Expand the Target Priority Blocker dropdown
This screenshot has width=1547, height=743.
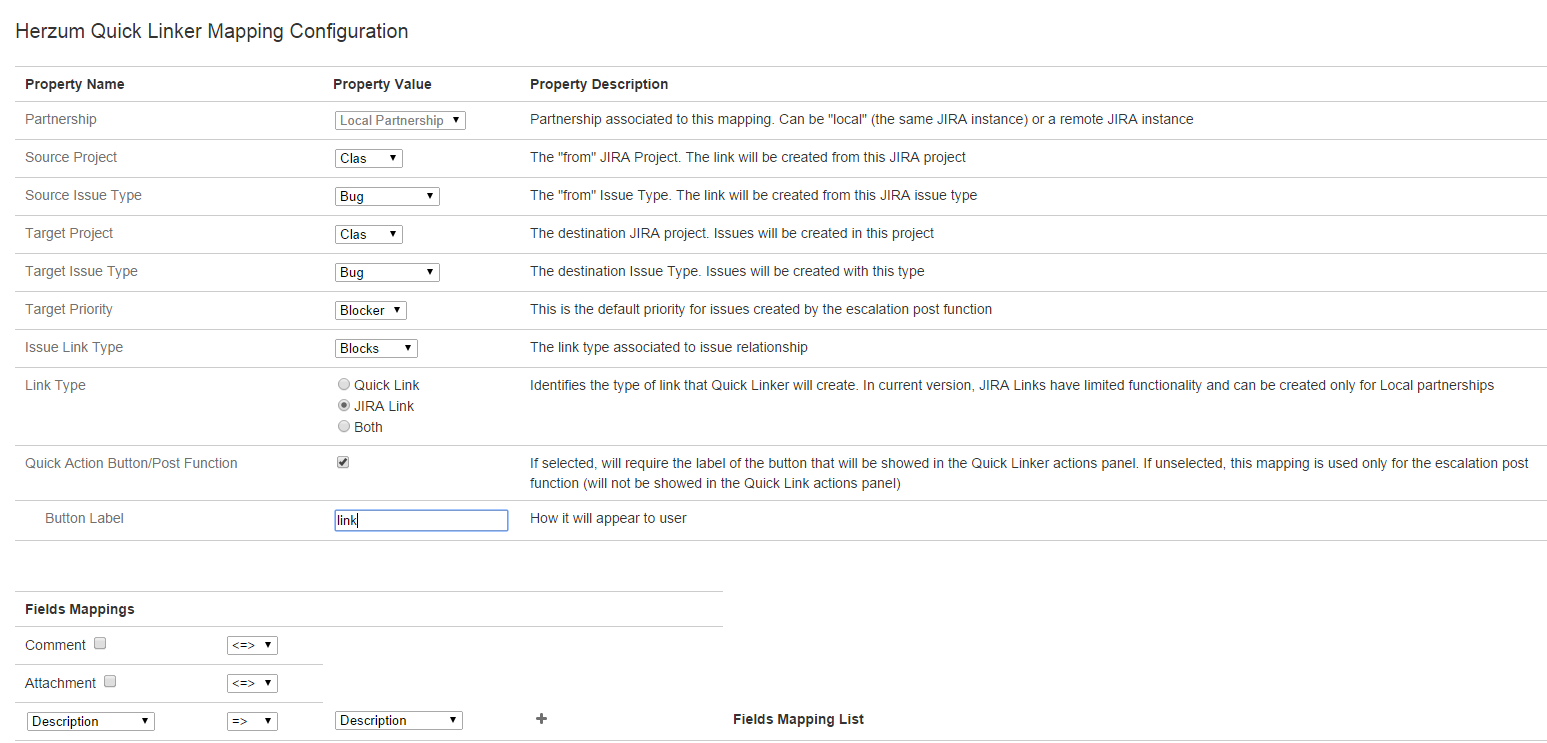coord(370,310)
